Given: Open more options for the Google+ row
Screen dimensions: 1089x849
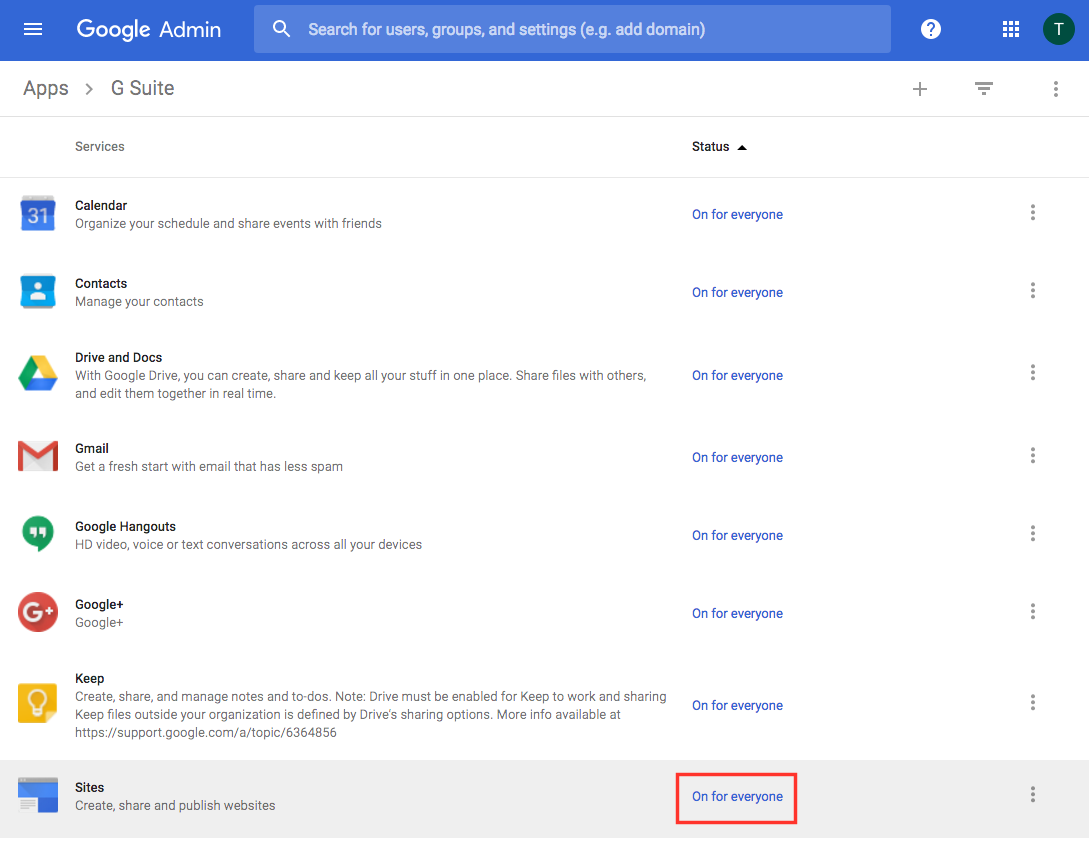Looking at the screenshot, I should 1033,611.
